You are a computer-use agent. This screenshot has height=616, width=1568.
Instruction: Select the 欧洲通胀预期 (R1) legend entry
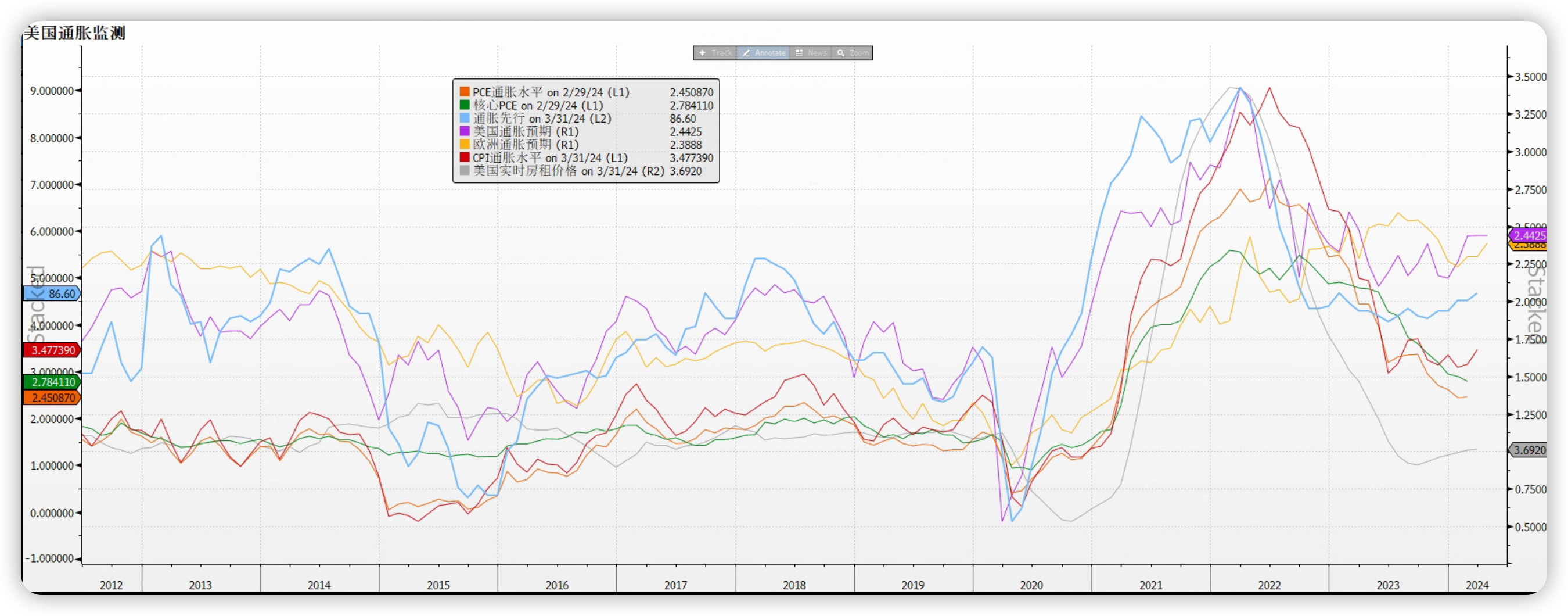click(x=526, y=145)
